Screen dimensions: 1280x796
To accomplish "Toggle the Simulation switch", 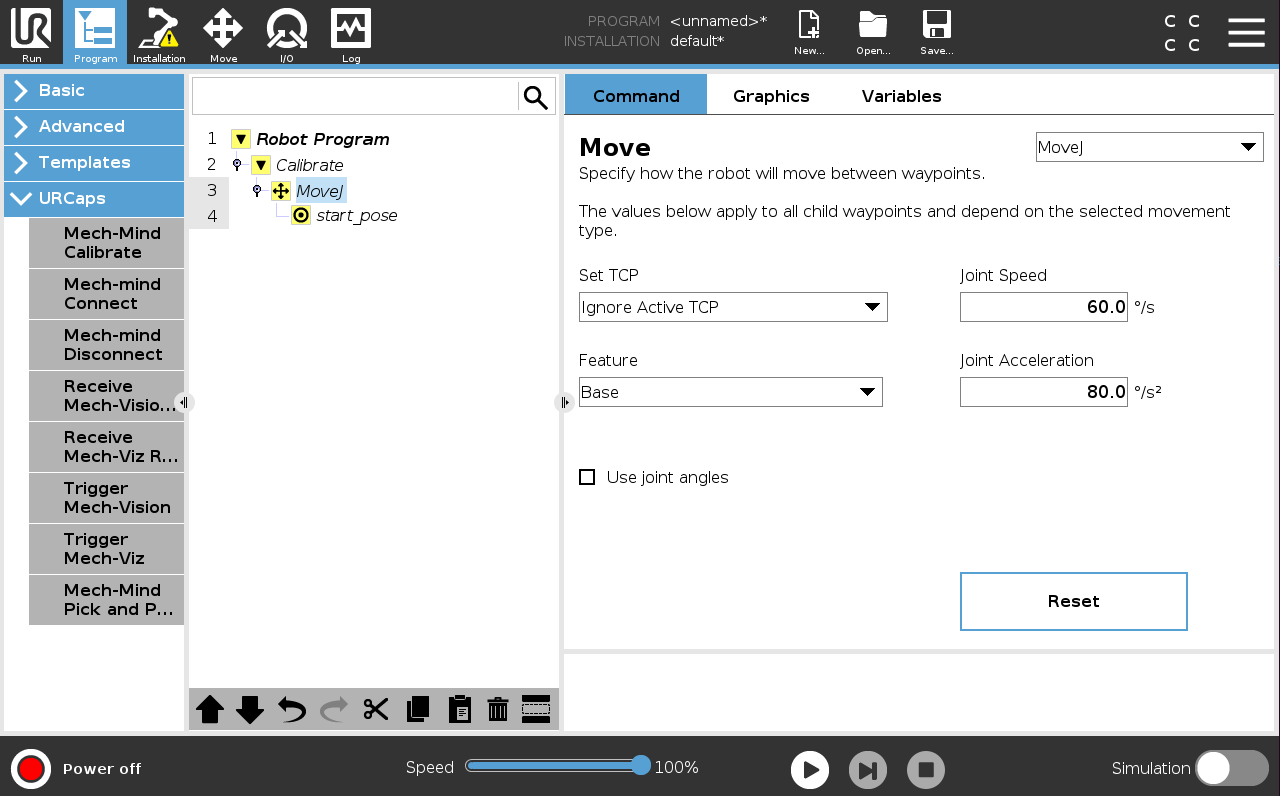I will 1231,768.
